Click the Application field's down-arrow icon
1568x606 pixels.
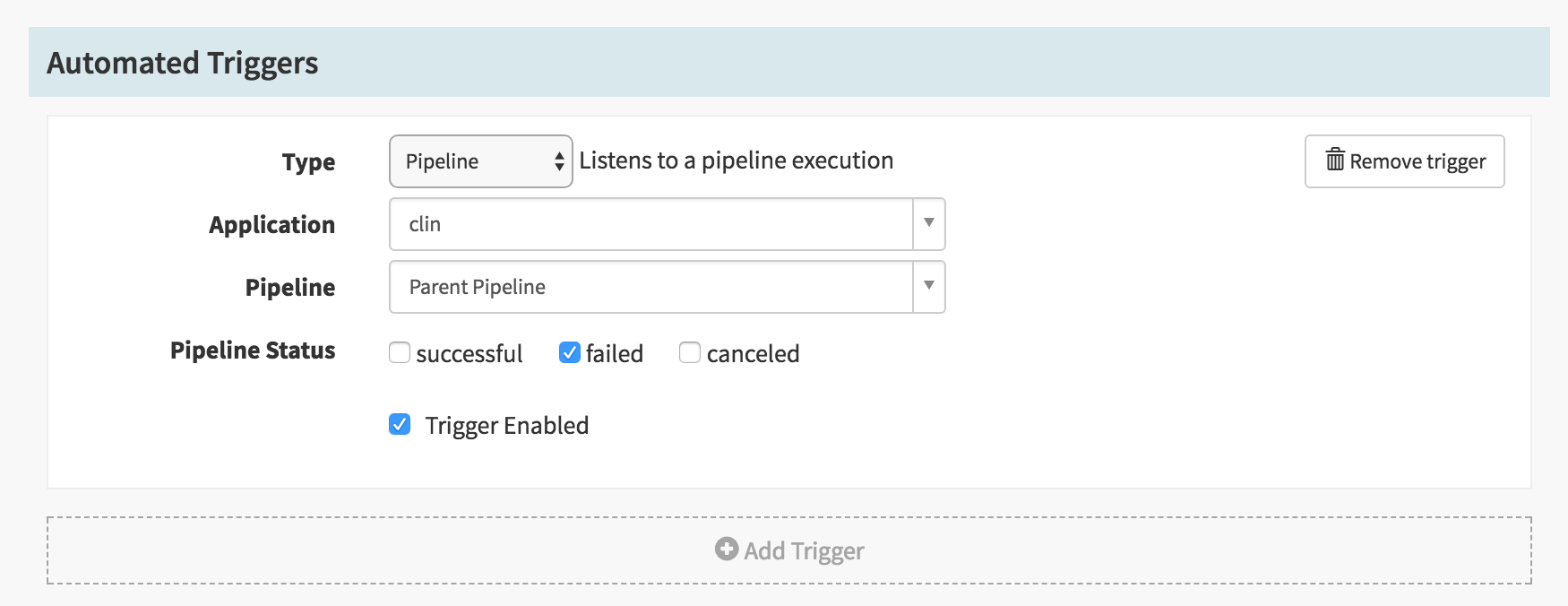[x=929, y=223]
